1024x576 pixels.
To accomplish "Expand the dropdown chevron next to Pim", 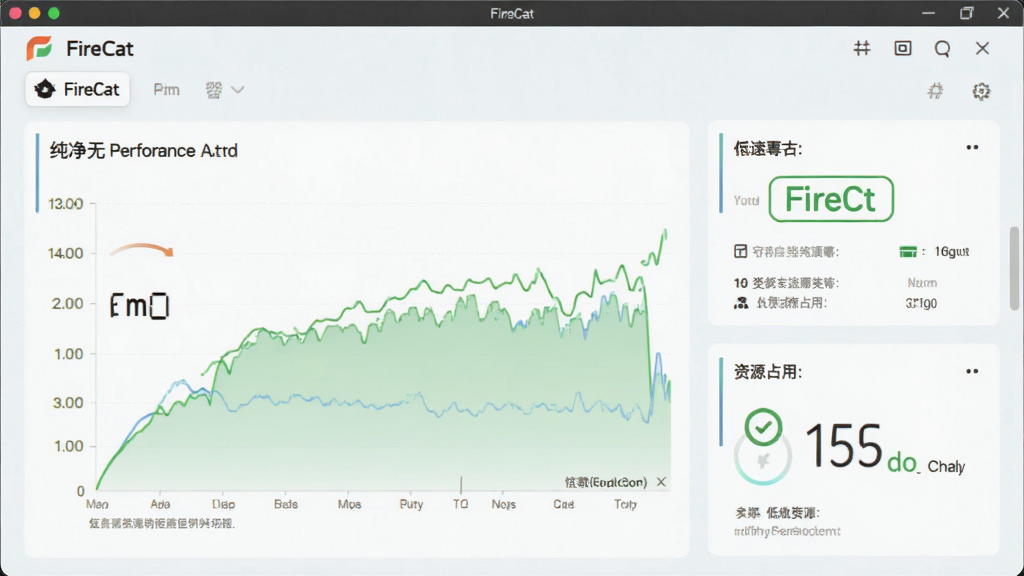I will (238, 89).
